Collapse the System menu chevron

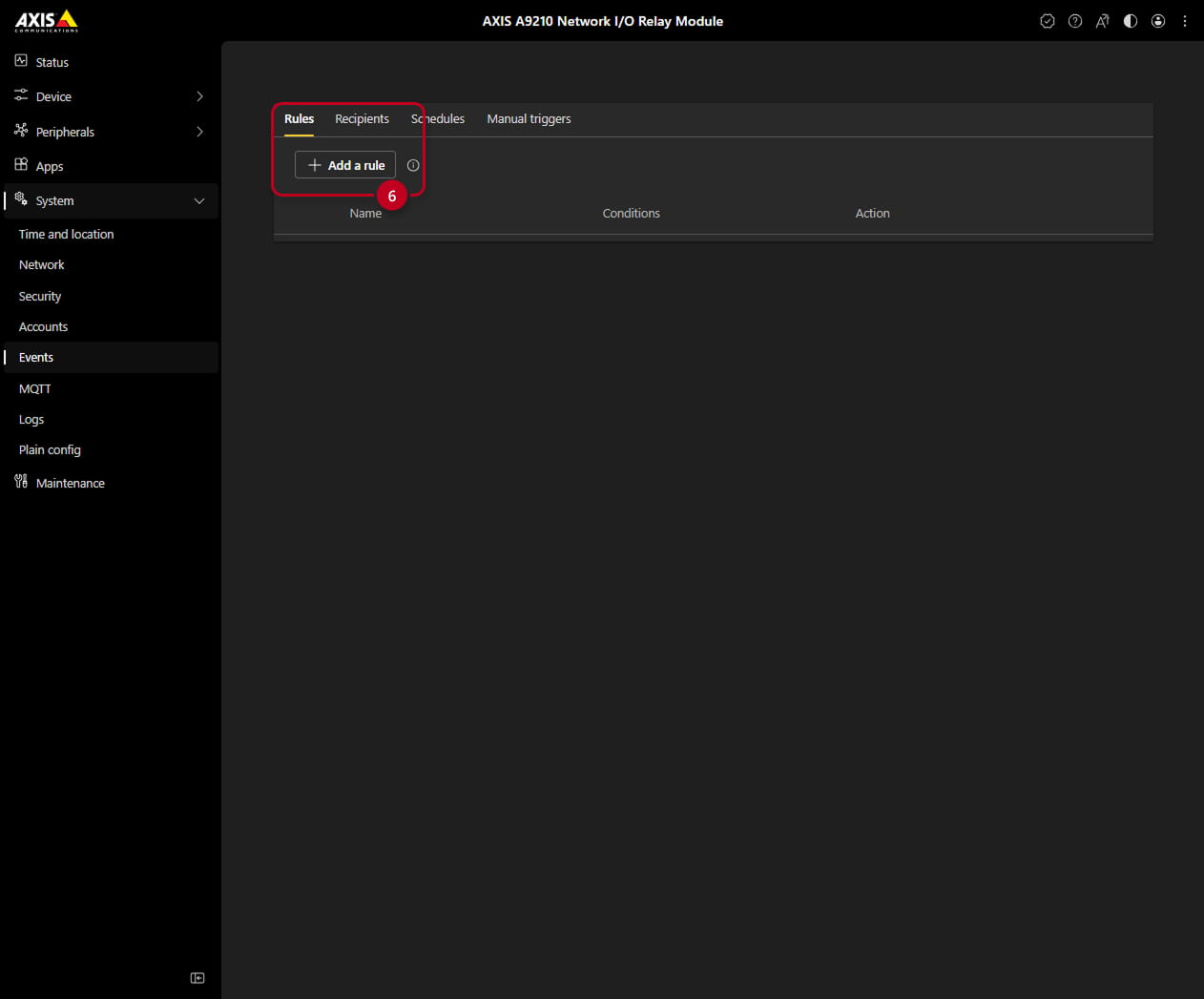coord(199,200)
